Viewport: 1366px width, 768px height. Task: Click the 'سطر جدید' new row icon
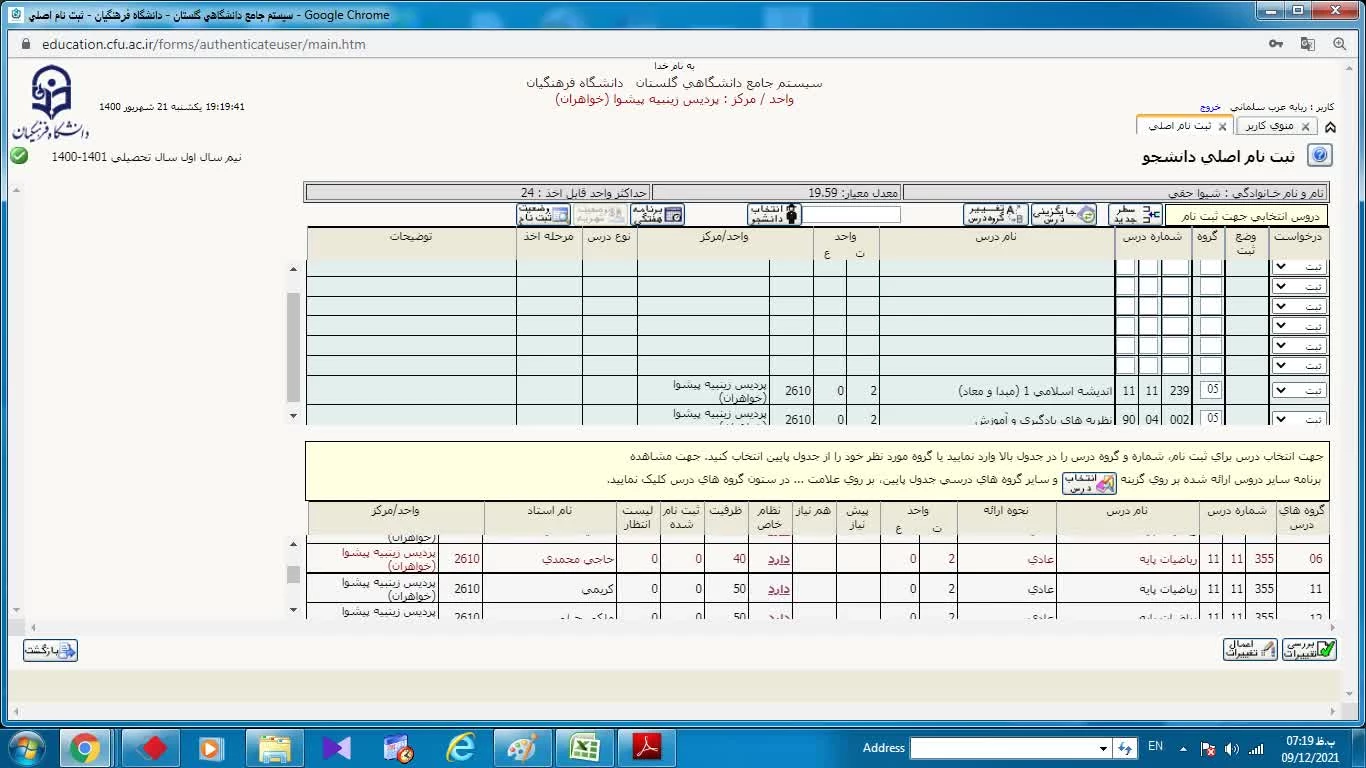[x=1134, y=215]
